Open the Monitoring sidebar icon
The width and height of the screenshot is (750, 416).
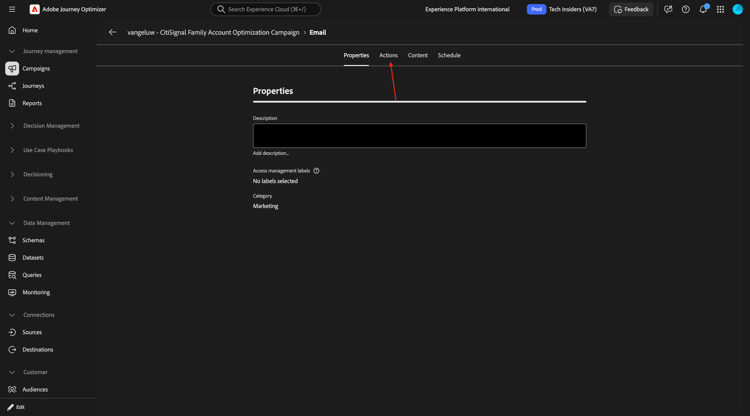point(12,292)
